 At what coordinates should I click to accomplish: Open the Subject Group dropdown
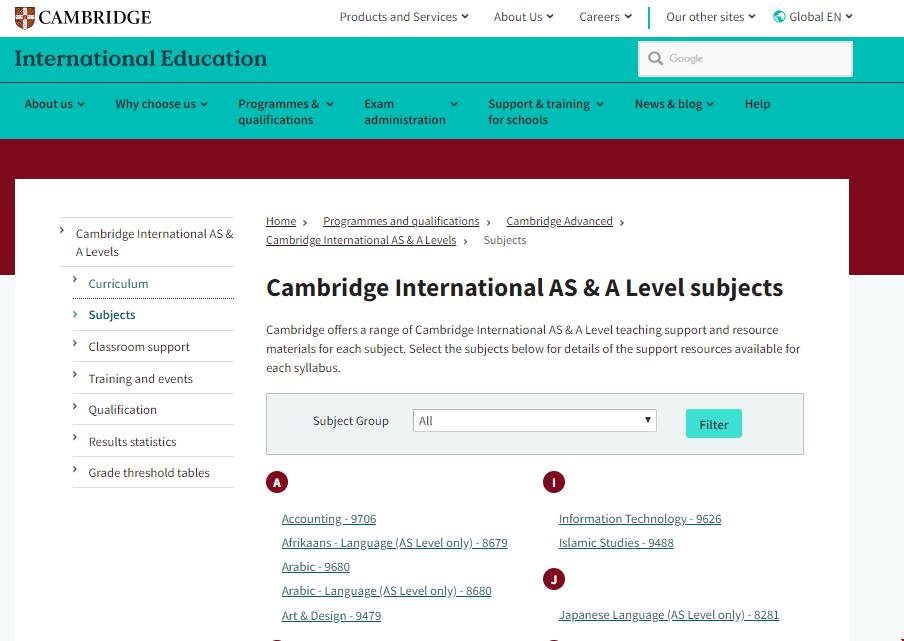(534, 421)
